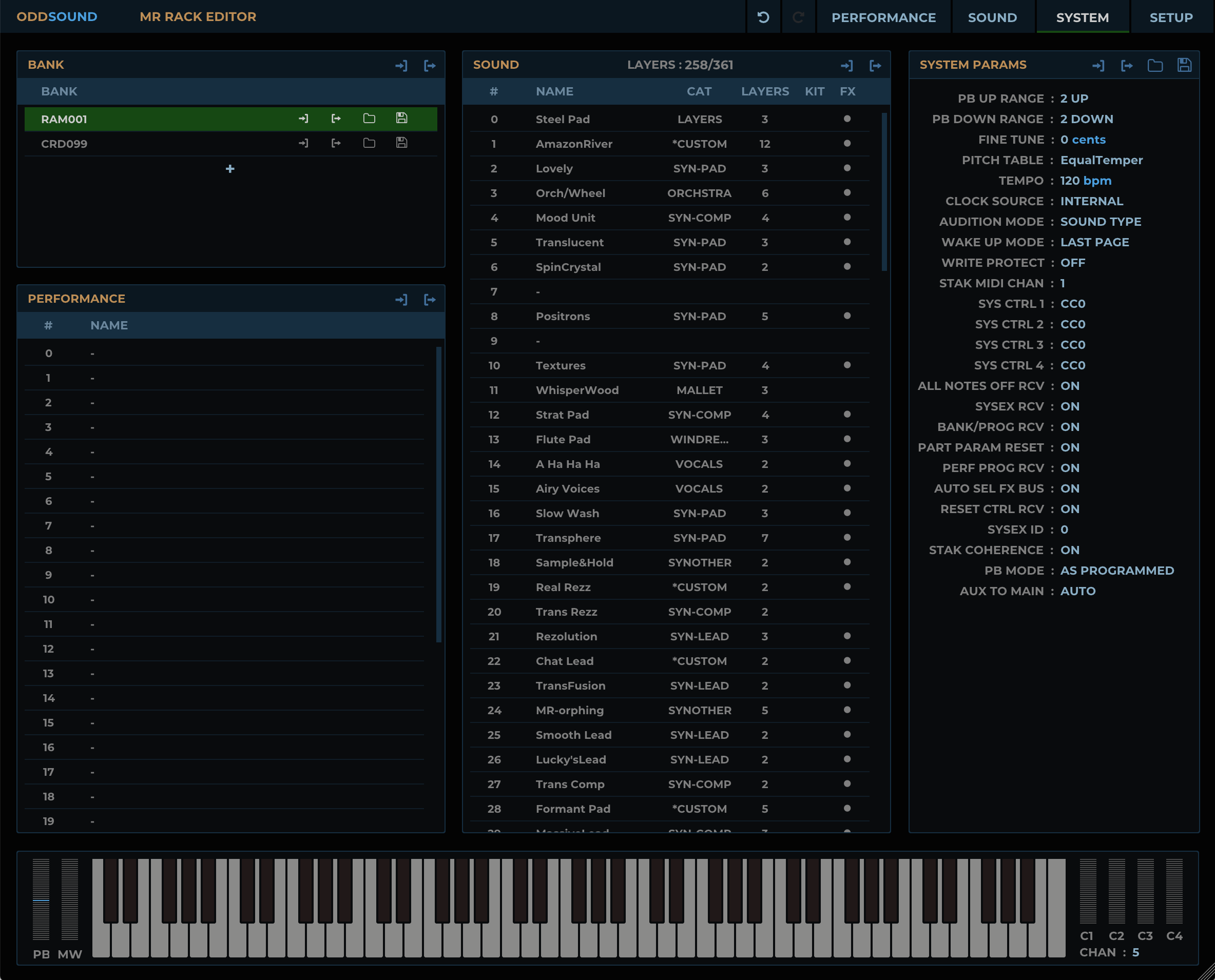1215x980 pixels.
Task: Toggle ALL NOTES OFF RCV value
Action: pos(1070,385)
